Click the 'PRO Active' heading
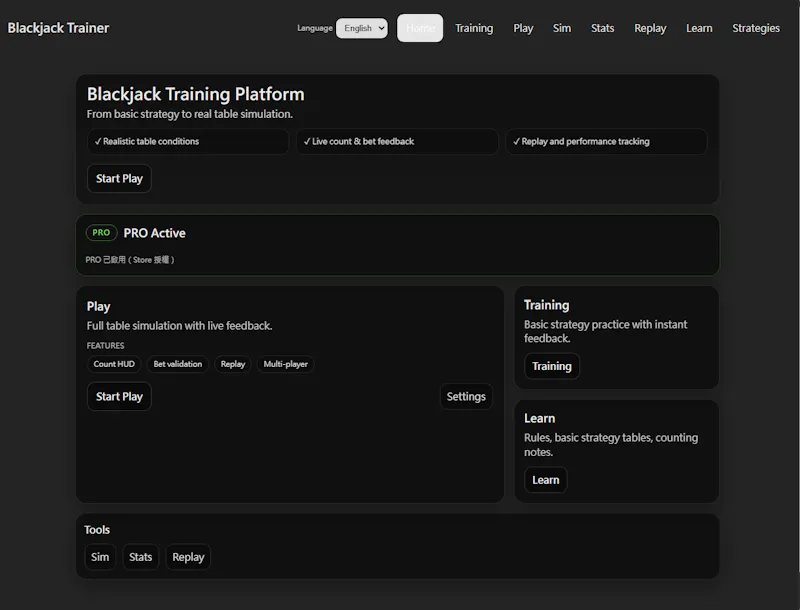Viewport: 800px width, 610px height. [155, 233]
